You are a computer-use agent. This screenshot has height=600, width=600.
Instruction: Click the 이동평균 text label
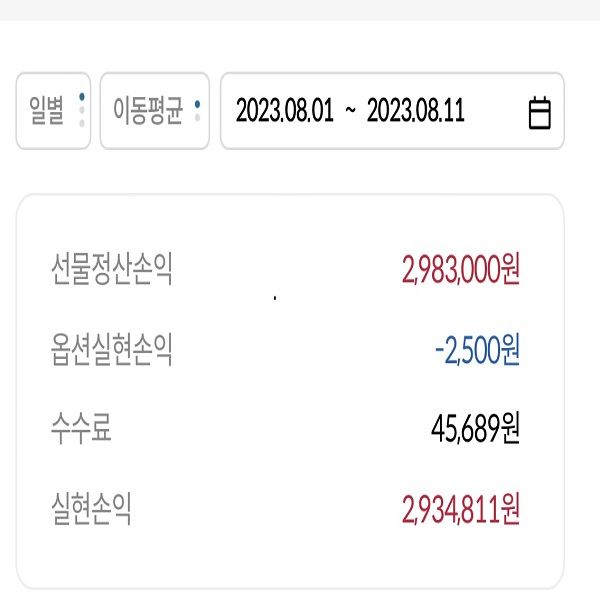[x=146, y=111]
